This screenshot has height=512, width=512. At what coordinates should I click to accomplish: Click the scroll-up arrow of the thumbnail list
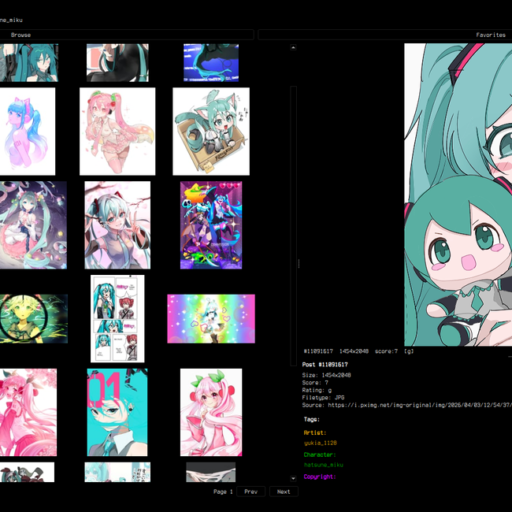pyautogui.click(x=293, y=48)
